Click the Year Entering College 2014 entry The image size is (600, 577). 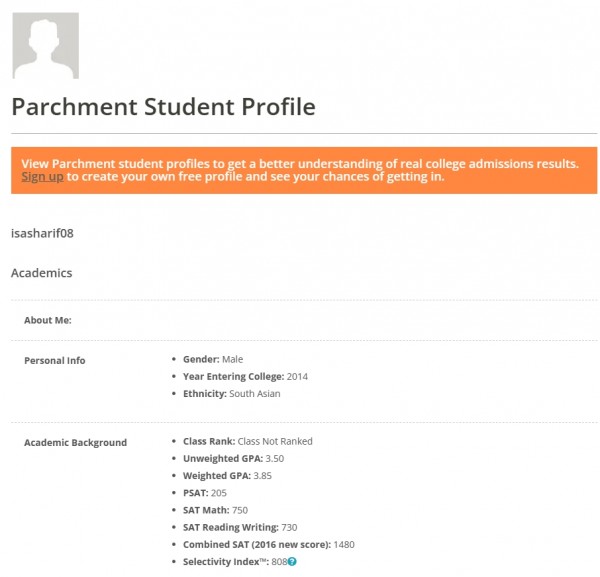tap(245, 377)
